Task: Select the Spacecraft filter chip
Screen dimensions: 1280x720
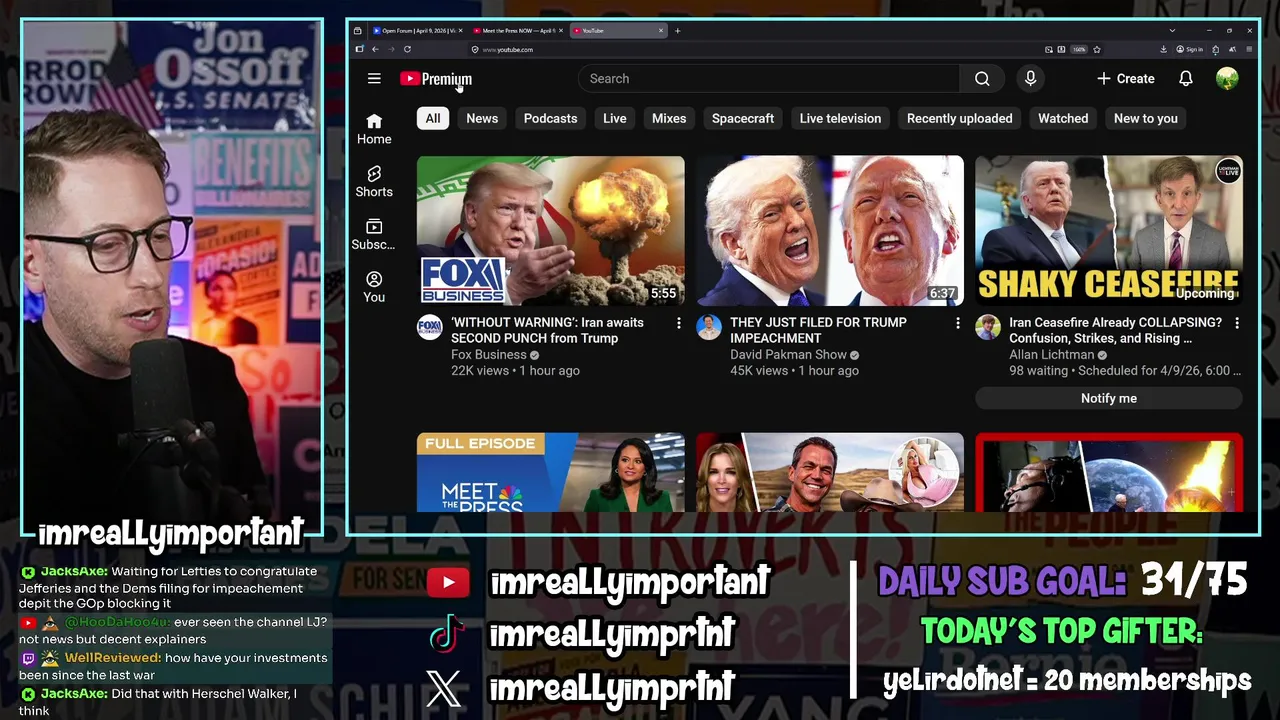Action: click(x=743, y=118)
